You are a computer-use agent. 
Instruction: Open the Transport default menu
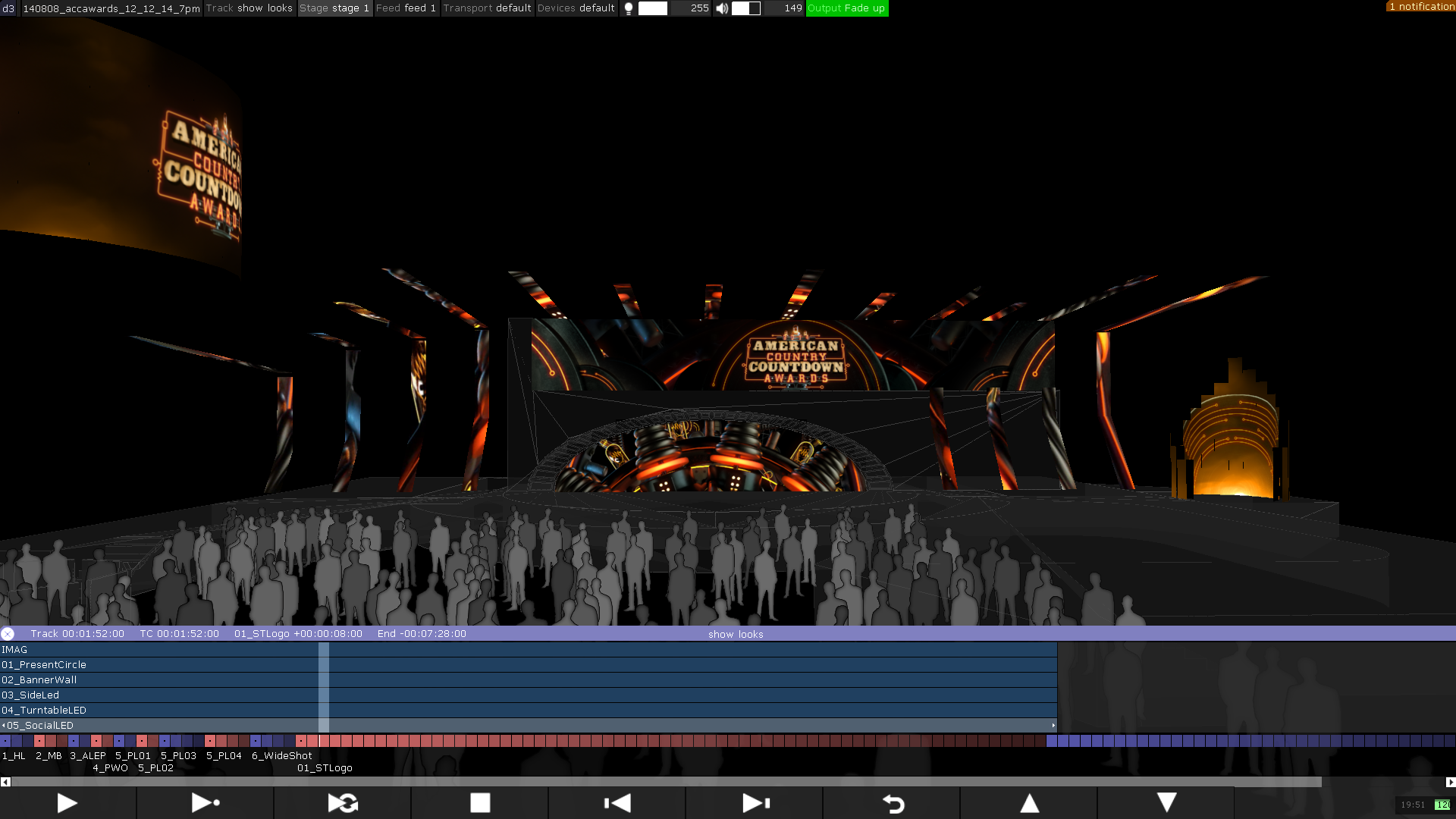pyautogui.click(x=487, y=8)
